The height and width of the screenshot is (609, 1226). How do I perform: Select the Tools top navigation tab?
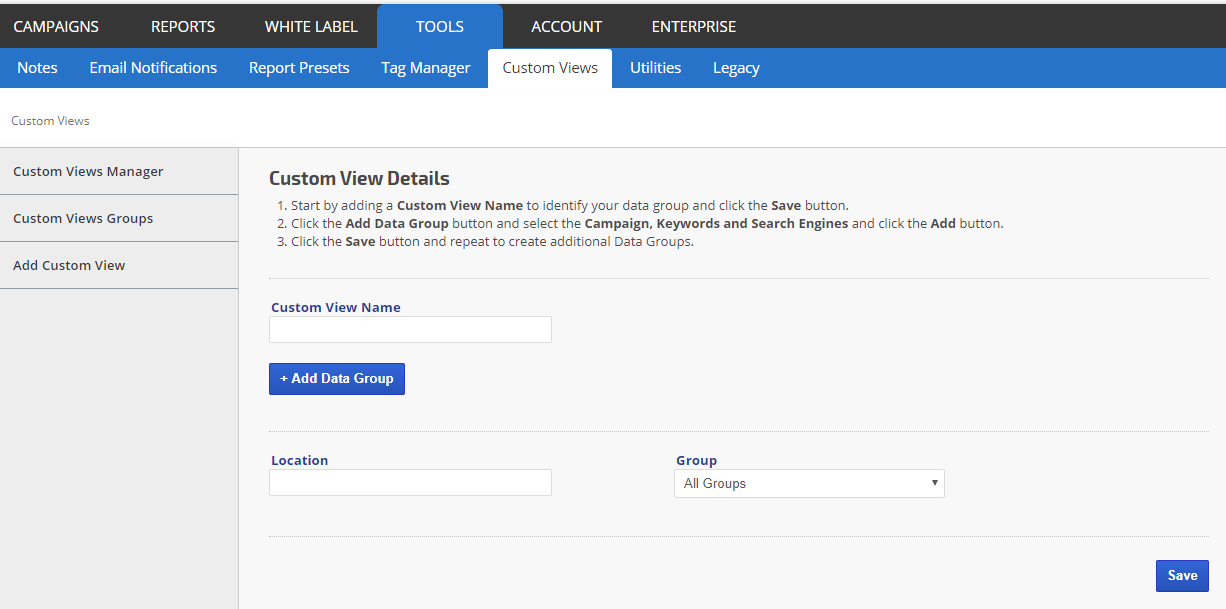440,27
